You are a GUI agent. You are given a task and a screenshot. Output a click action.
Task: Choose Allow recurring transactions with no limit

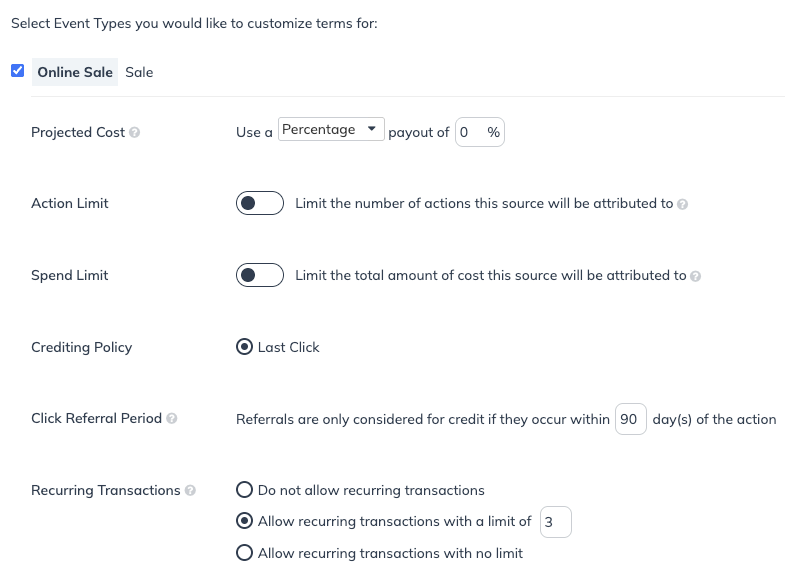tap(243, 552)
